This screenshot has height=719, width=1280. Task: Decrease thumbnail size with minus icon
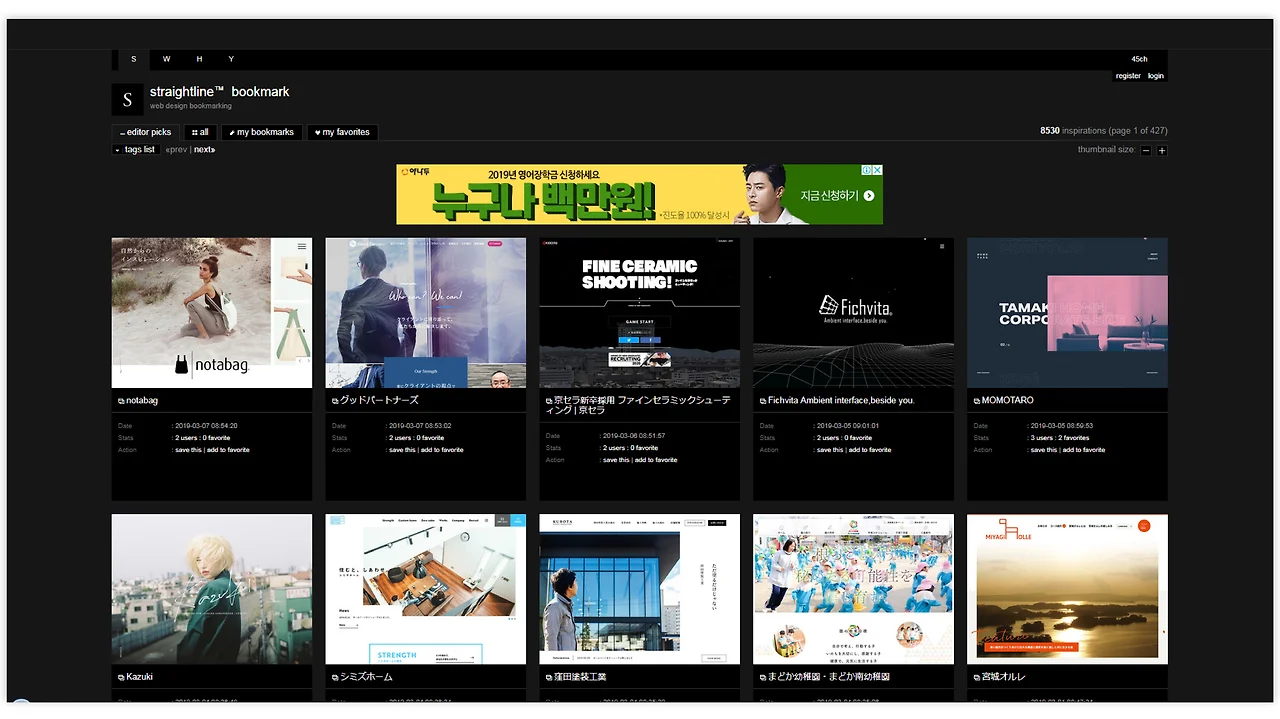tap(1146, 150)
